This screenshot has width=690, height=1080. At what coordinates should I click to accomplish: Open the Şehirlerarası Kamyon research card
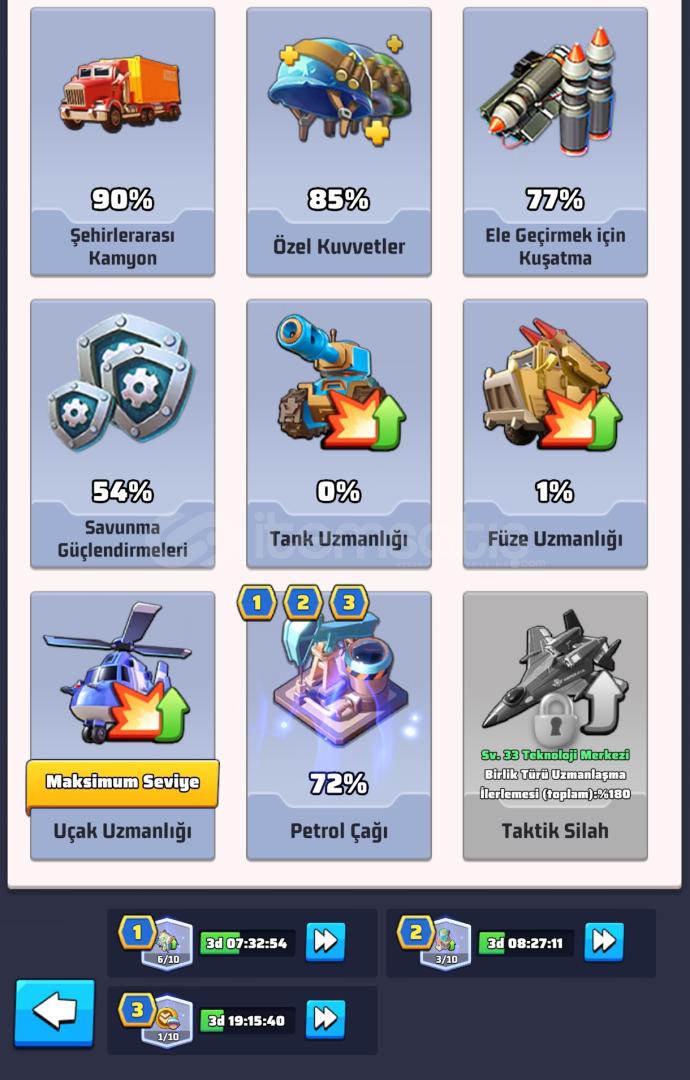point(123,142)
